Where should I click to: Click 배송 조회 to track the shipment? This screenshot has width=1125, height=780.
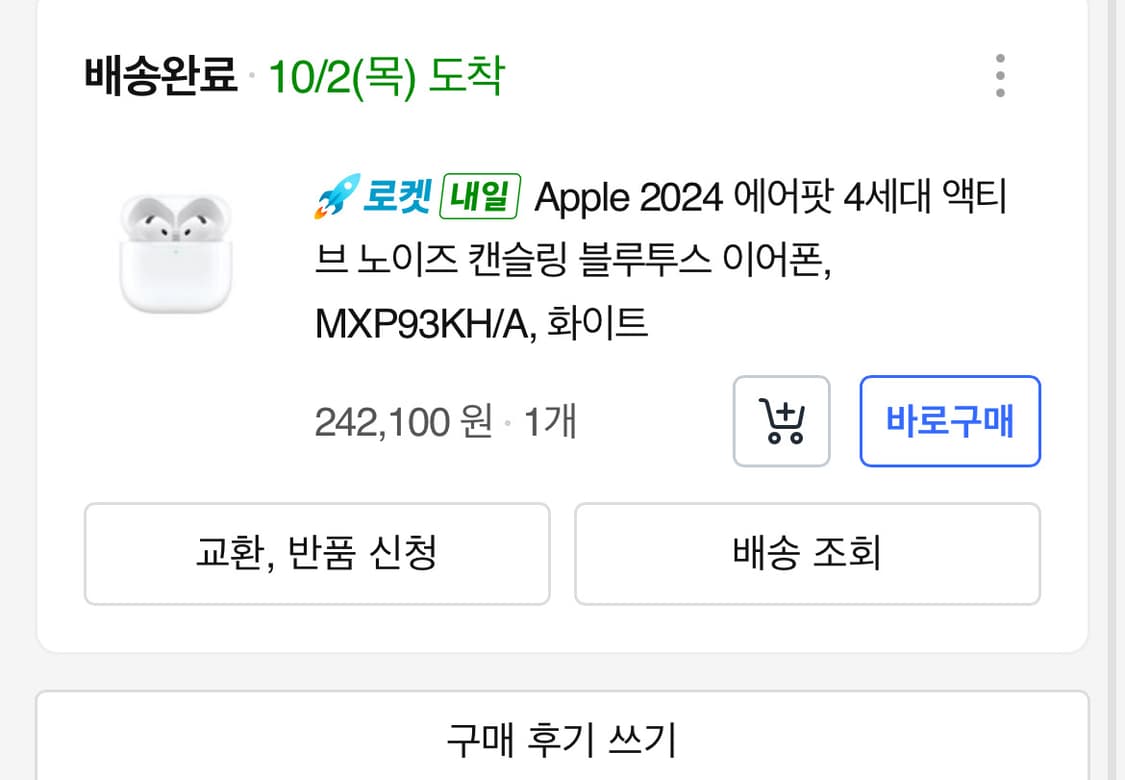tap(806, 554)
